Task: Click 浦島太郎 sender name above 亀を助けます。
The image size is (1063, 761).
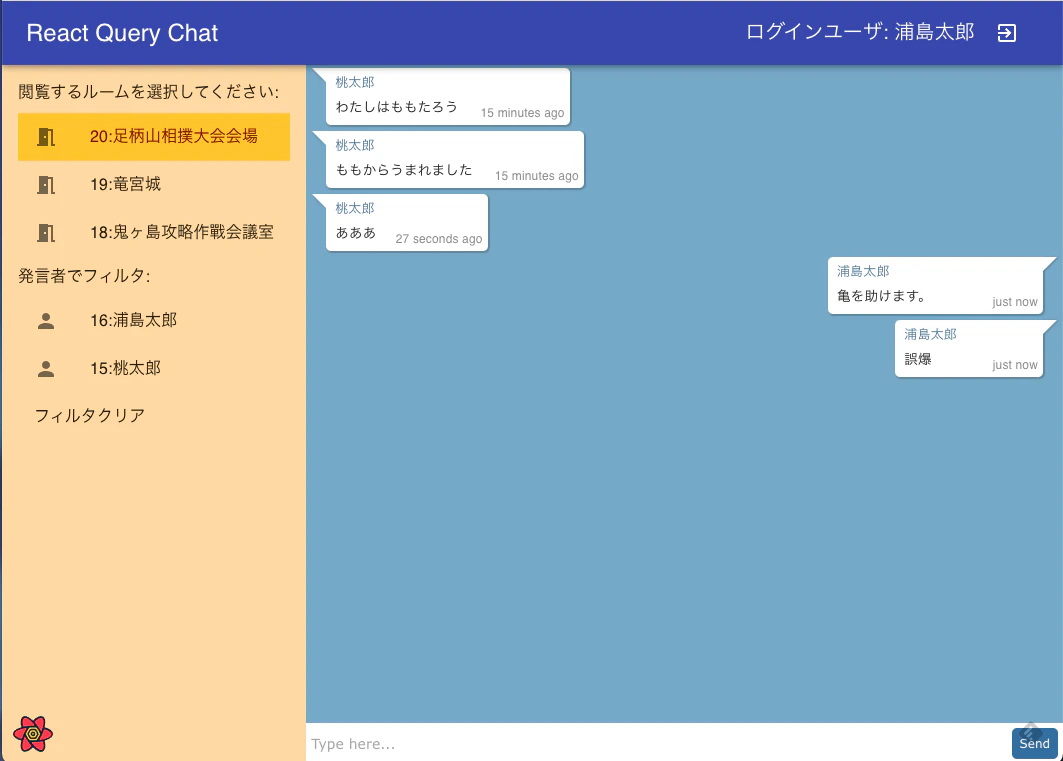Action: pyautogui.click(x=863, y=272)
